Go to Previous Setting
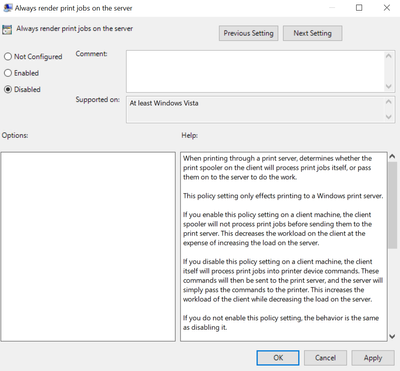 [248, 33]
